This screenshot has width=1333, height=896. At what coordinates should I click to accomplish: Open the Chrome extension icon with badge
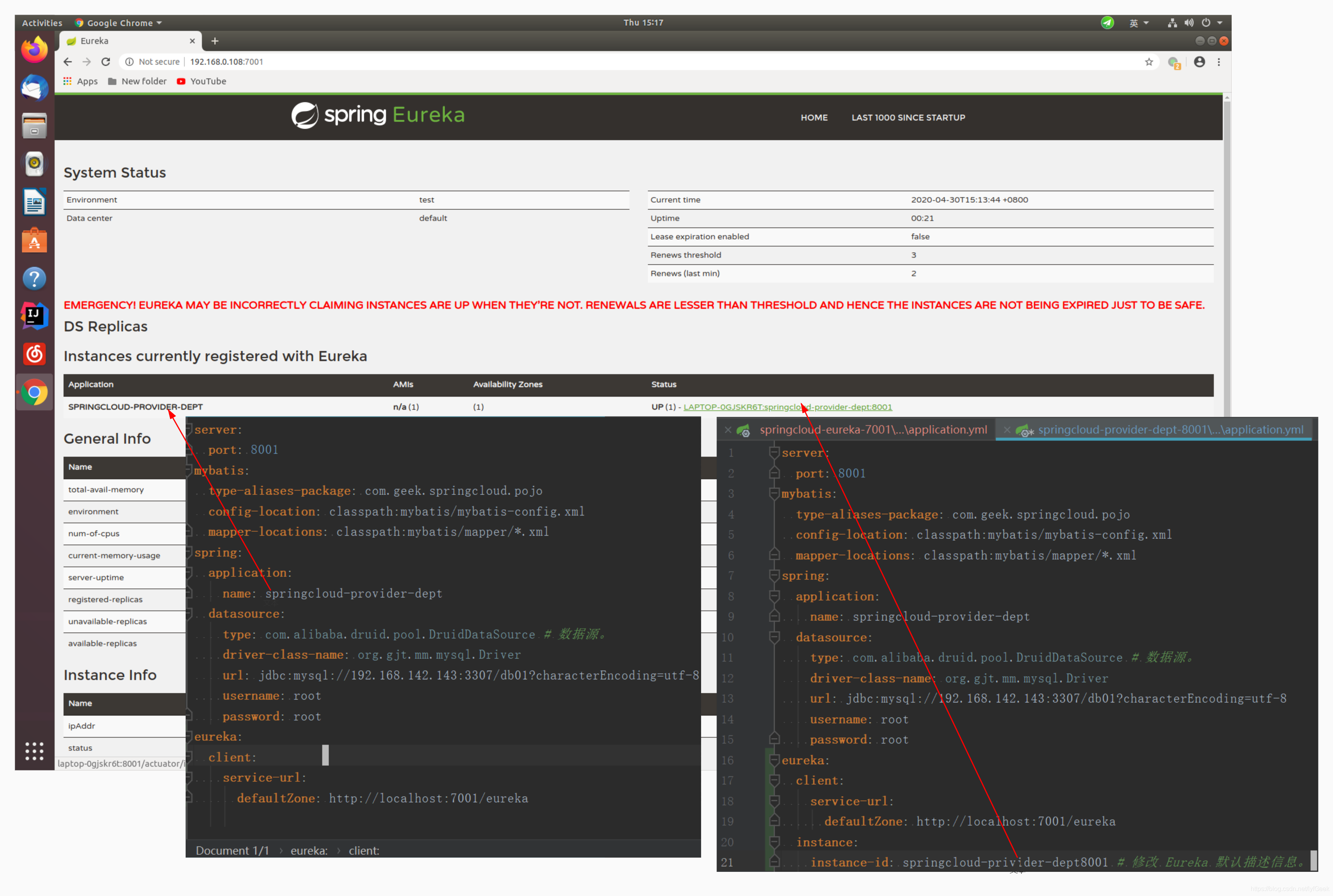pyautogui.click(x=1173, y=62)
